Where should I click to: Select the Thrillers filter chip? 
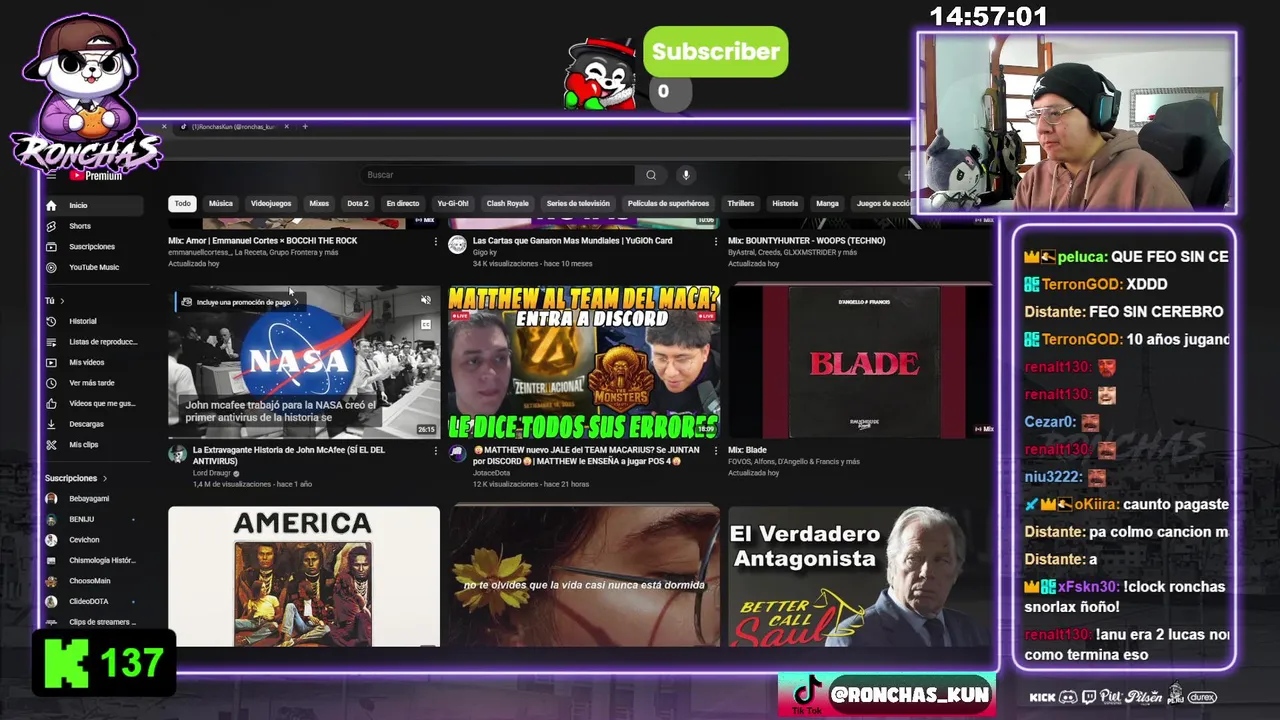(x=741, y=204)
